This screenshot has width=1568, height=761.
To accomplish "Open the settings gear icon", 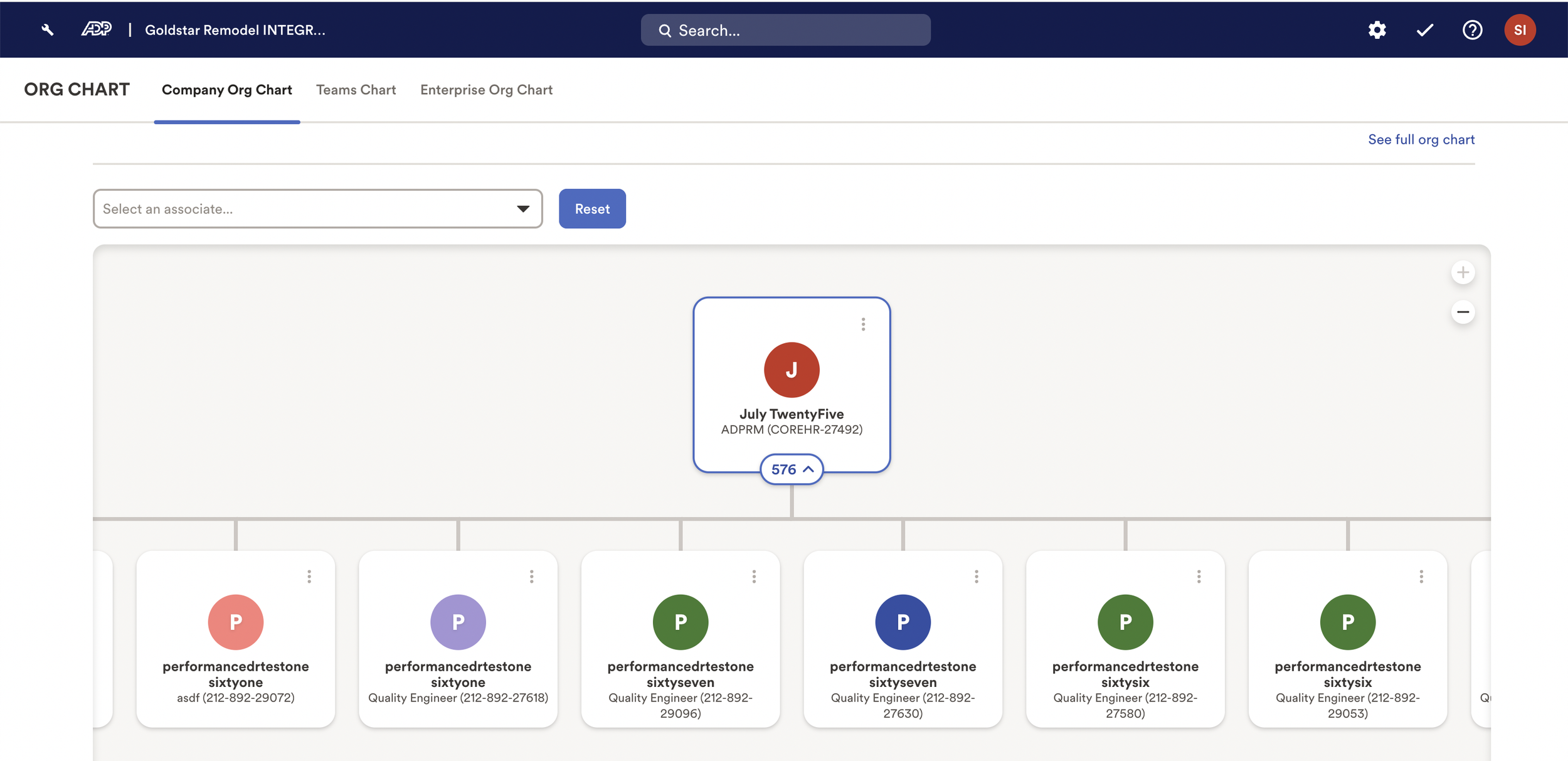I will 1377,29.
